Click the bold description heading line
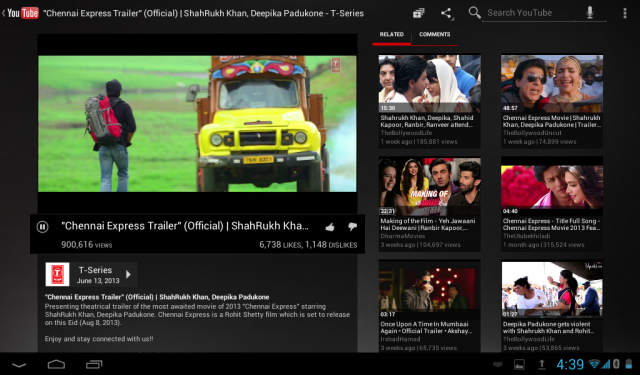 tap(157, 297)
